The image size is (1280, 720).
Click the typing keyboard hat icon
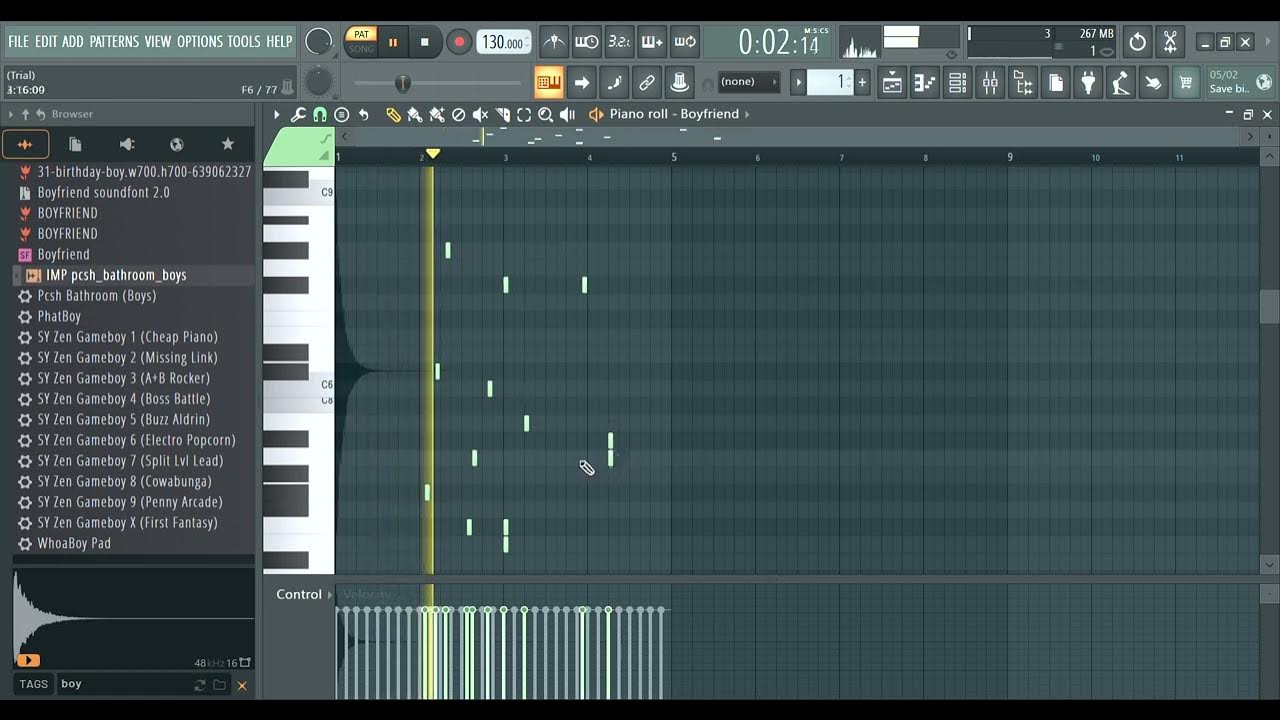pos(680,82)
